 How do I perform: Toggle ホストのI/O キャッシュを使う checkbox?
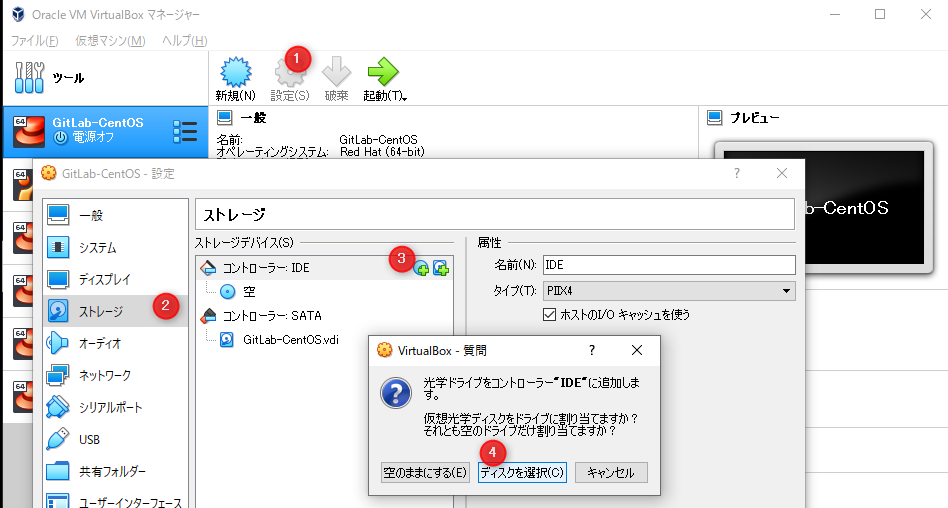click(x=549, y=314)
